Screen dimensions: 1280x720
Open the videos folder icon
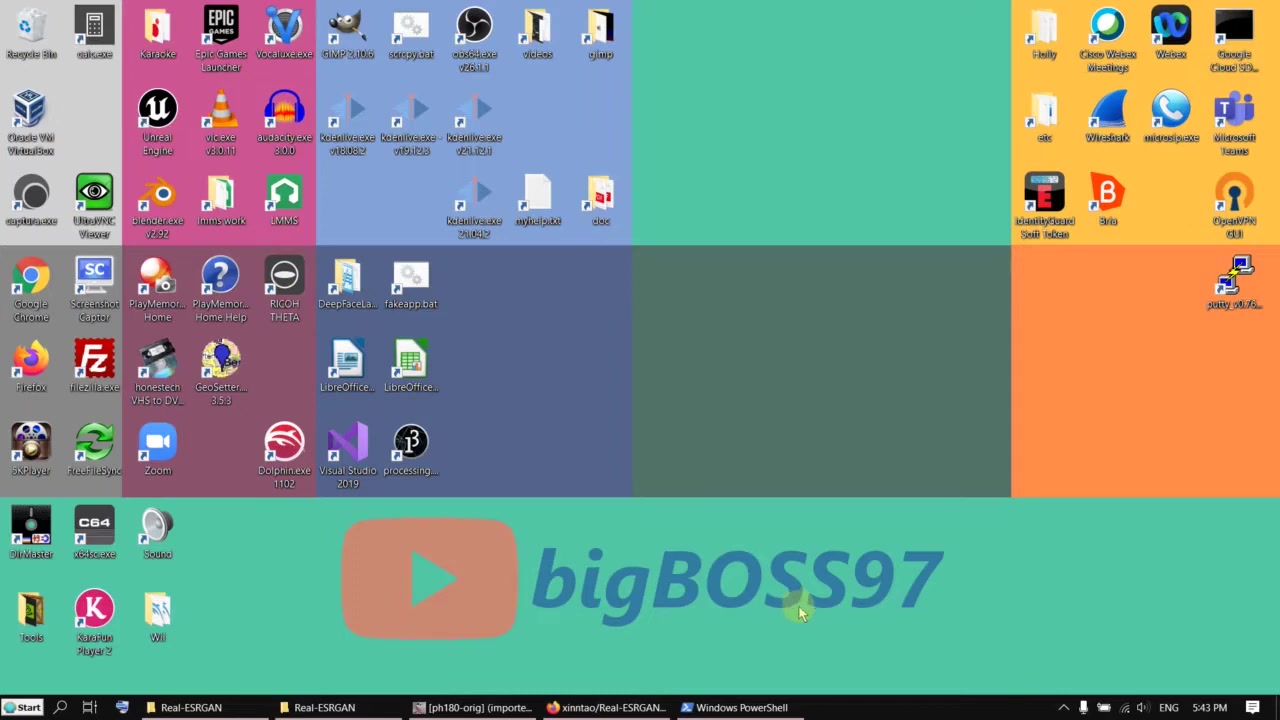pyautogui.click(x=537, y=34)
